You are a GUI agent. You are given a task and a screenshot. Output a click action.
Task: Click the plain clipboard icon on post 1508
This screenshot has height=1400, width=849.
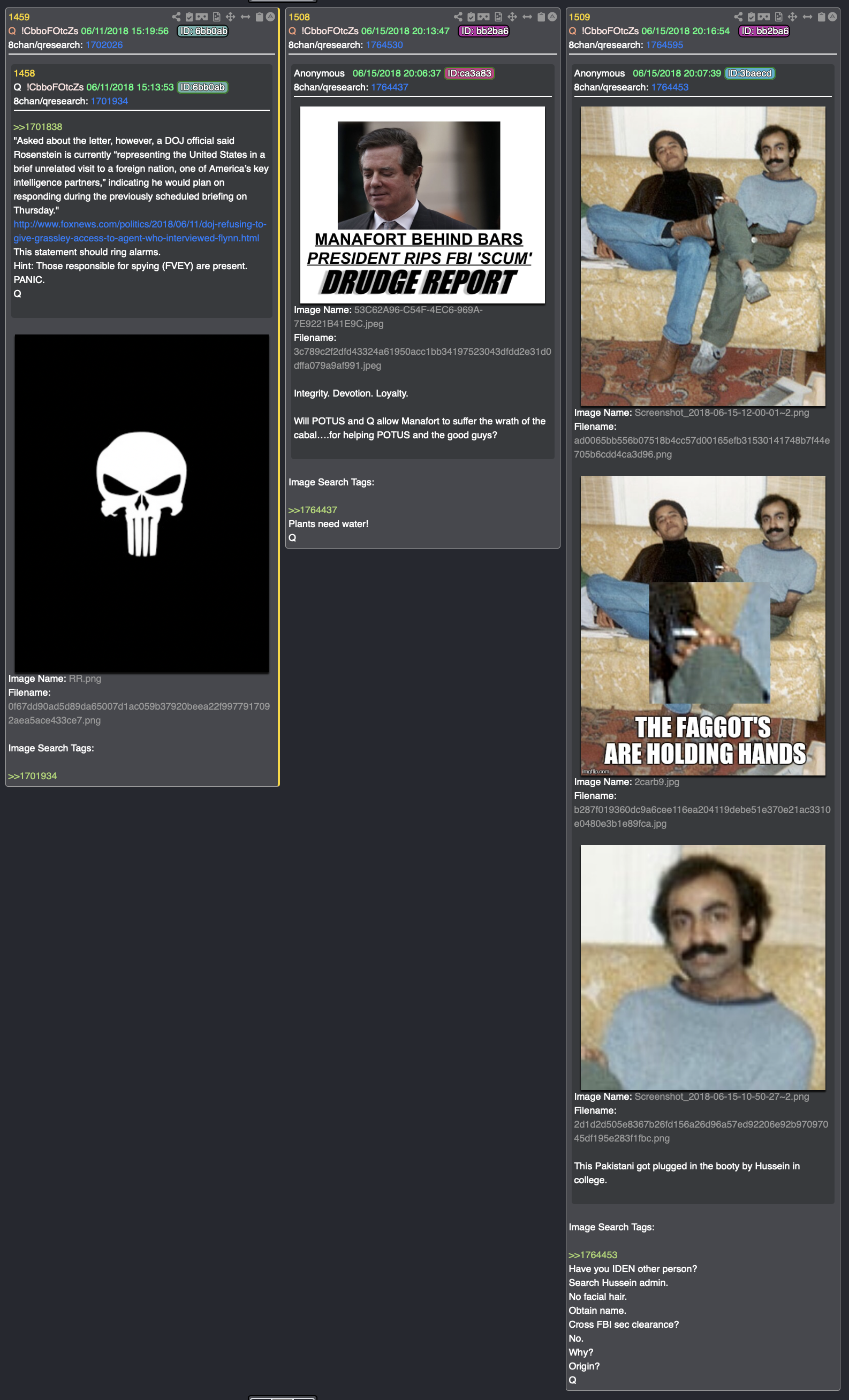[x=541, y=17]
